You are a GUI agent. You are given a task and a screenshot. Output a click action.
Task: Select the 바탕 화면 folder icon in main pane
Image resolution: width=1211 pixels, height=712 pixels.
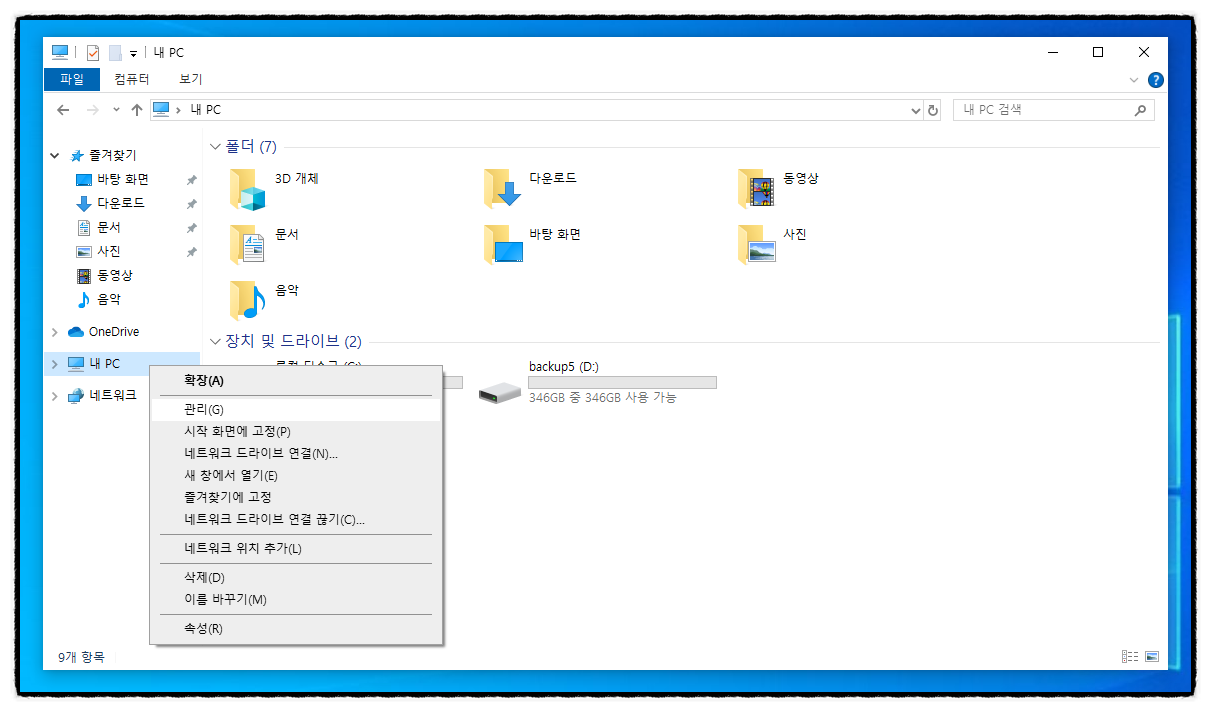503,243
